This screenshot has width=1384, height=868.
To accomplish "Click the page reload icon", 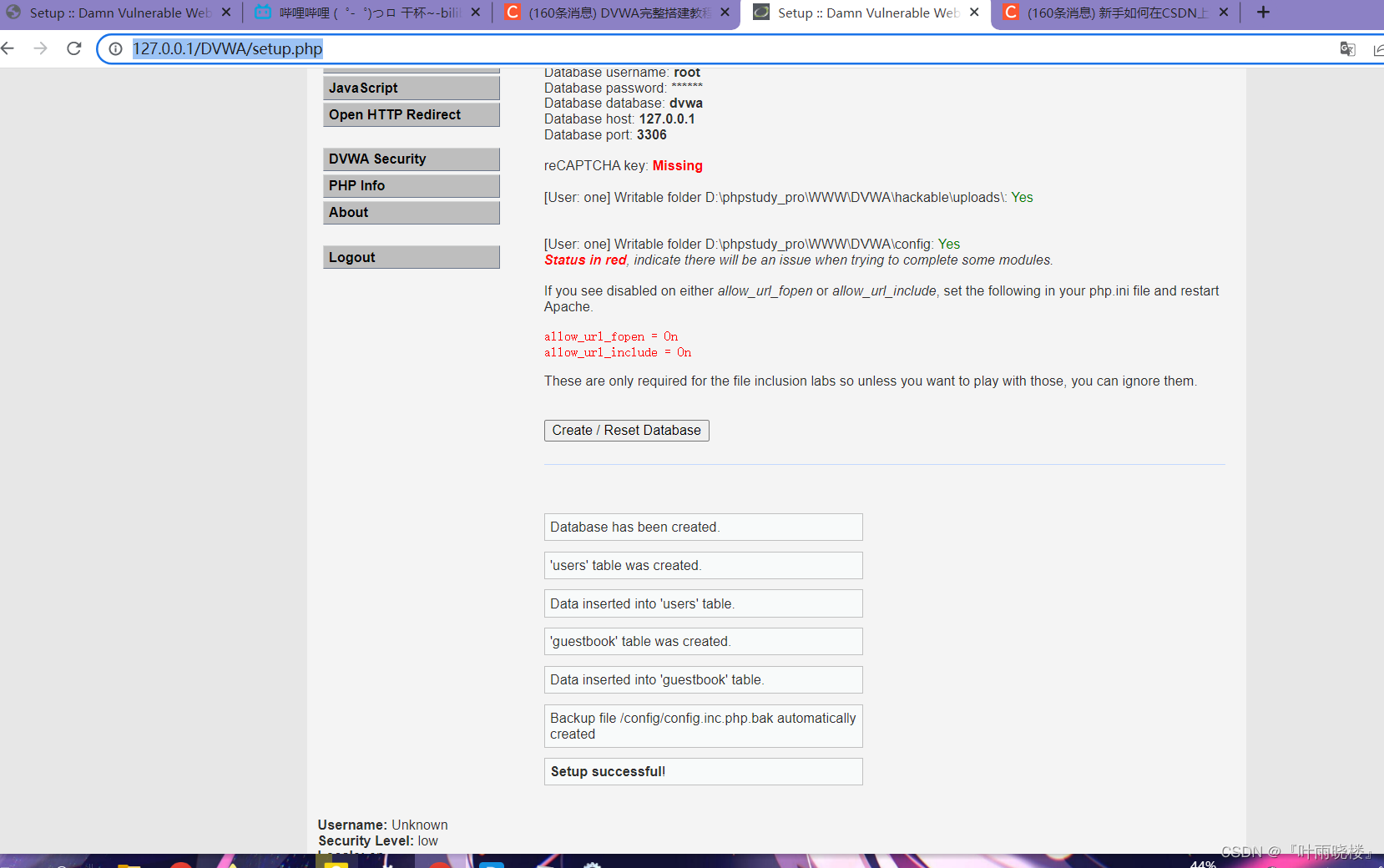I will click(73, 48).
